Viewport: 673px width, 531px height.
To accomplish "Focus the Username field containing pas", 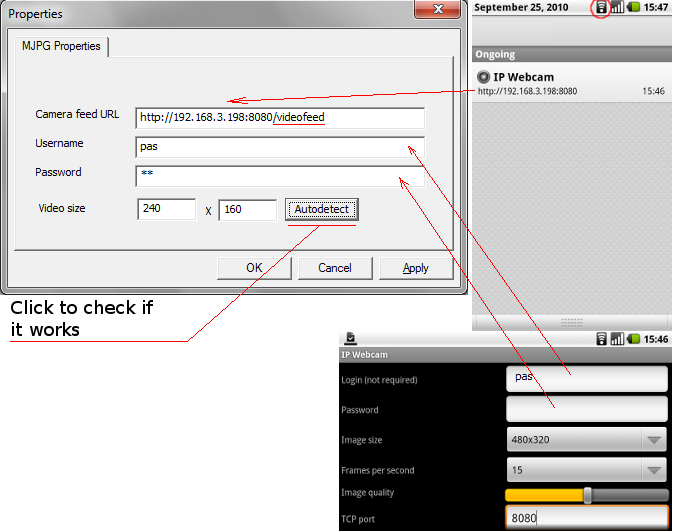I will 280,146.
